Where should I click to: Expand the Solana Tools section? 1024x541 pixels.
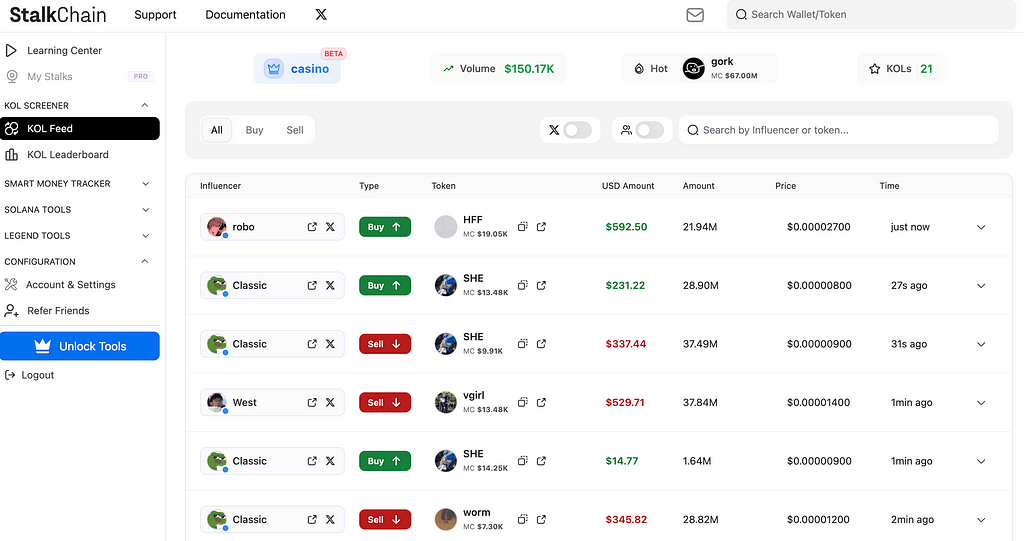(x=146, y=210)
